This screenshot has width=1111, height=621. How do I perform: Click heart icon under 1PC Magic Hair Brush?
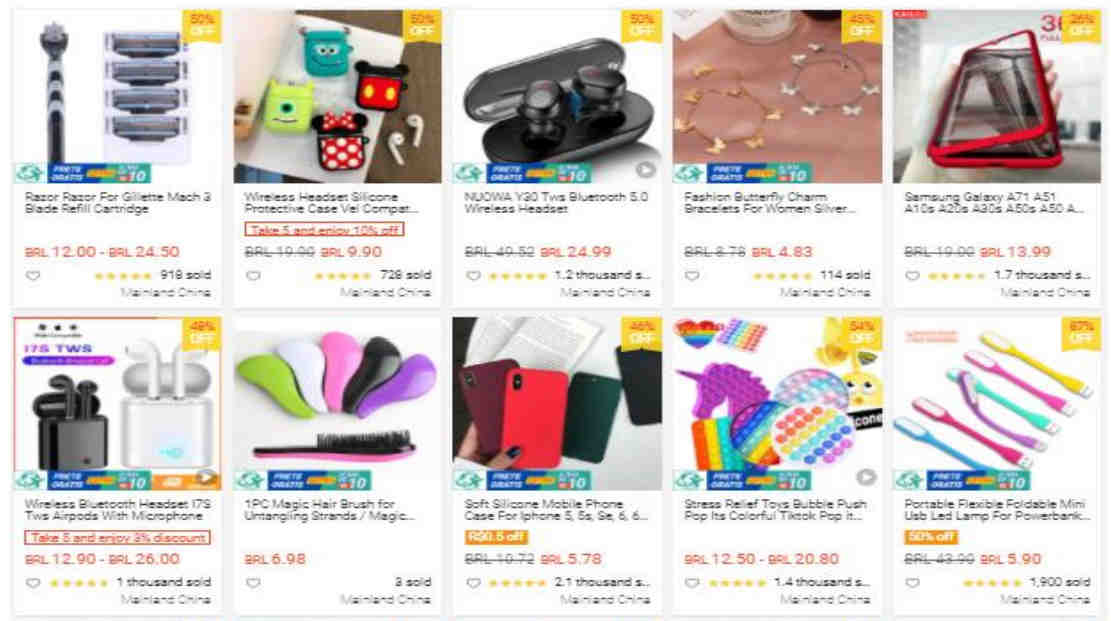point(253,583)
